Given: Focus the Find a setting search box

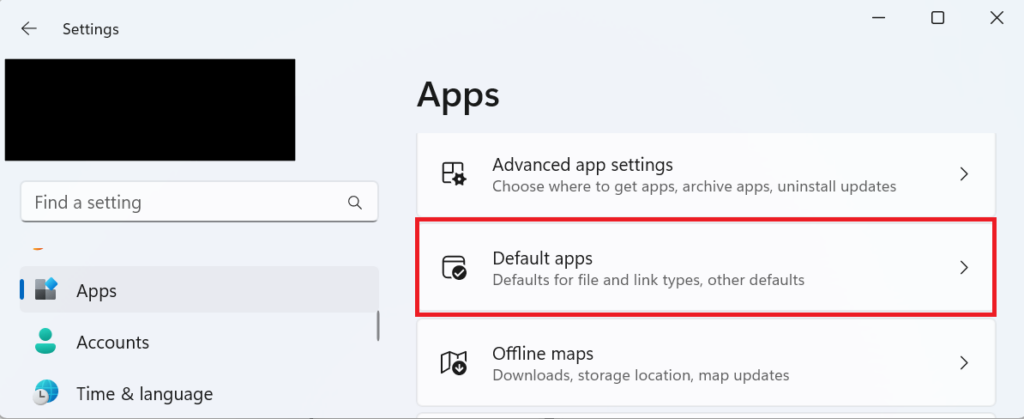Looking at the screenshot, I should point(199,202).
